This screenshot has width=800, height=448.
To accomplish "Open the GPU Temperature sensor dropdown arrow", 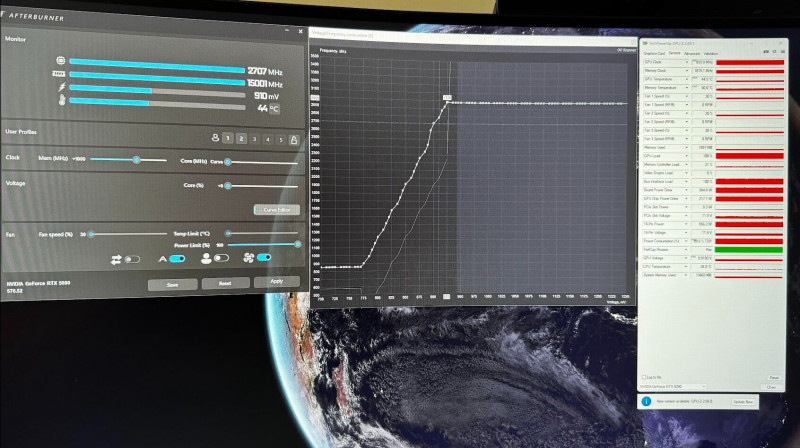I will pos(687,79).
